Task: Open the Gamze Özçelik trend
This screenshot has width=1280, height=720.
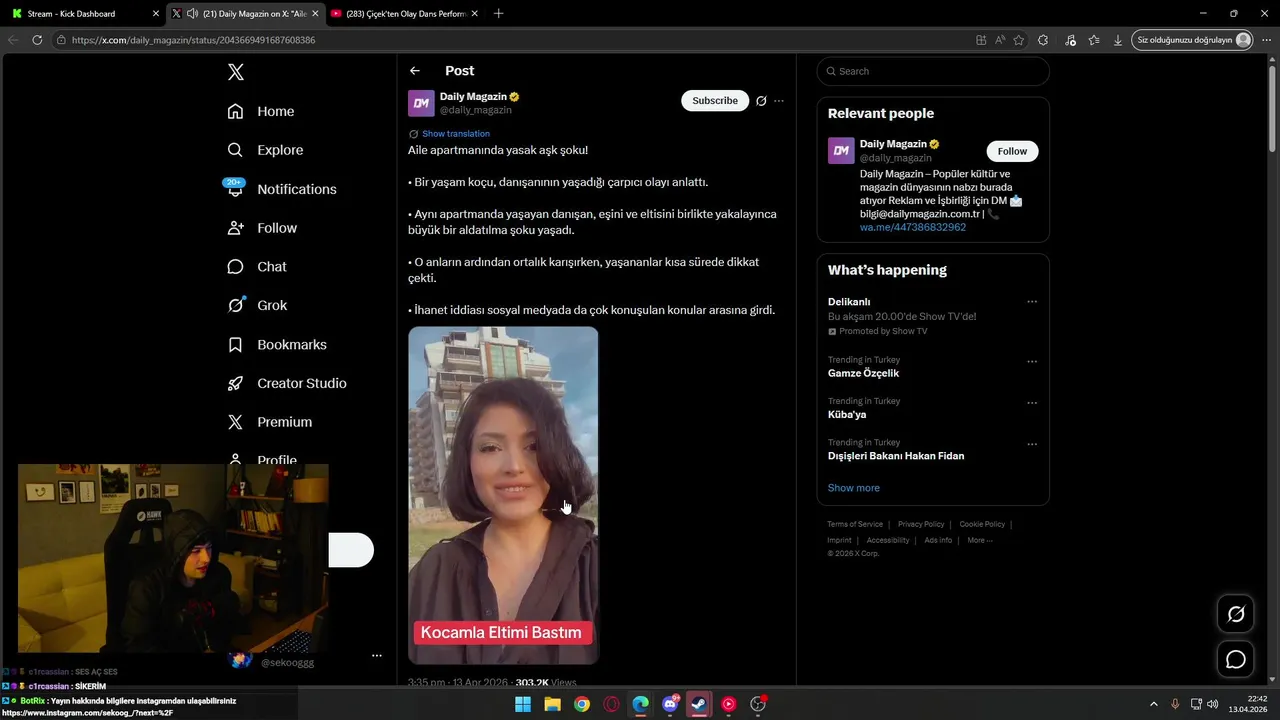Action: [x=863, y=373]
